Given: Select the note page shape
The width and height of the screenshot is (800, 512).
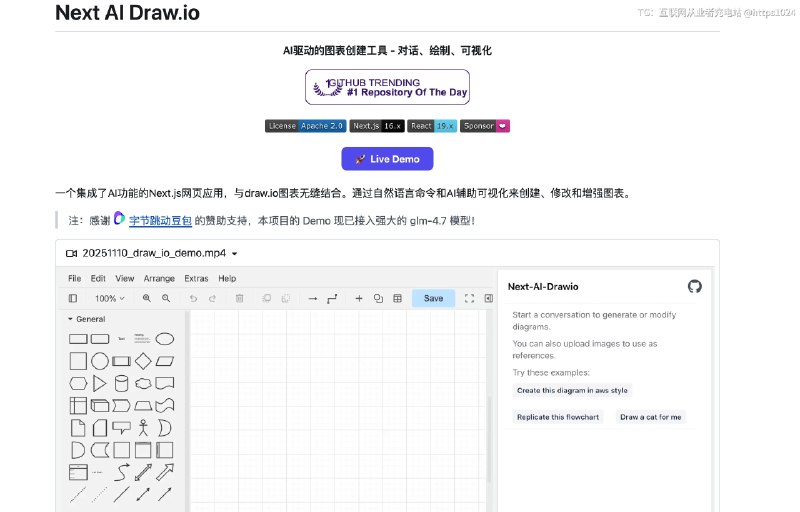Looking at the screenshot, I should click(x=78, y=428).
